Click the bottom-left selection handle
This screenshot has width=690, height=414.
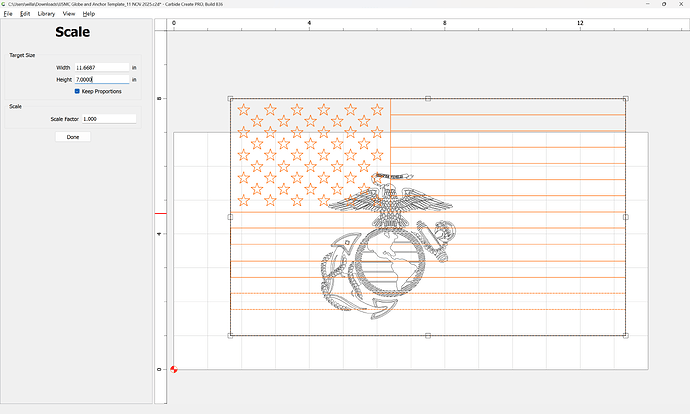231,335
